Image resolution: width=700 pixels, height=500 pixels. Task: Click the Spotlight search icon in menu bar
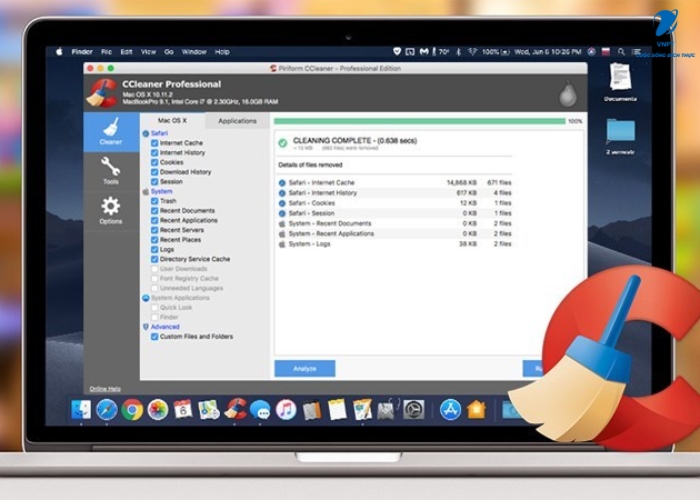(x=621, y=52)
